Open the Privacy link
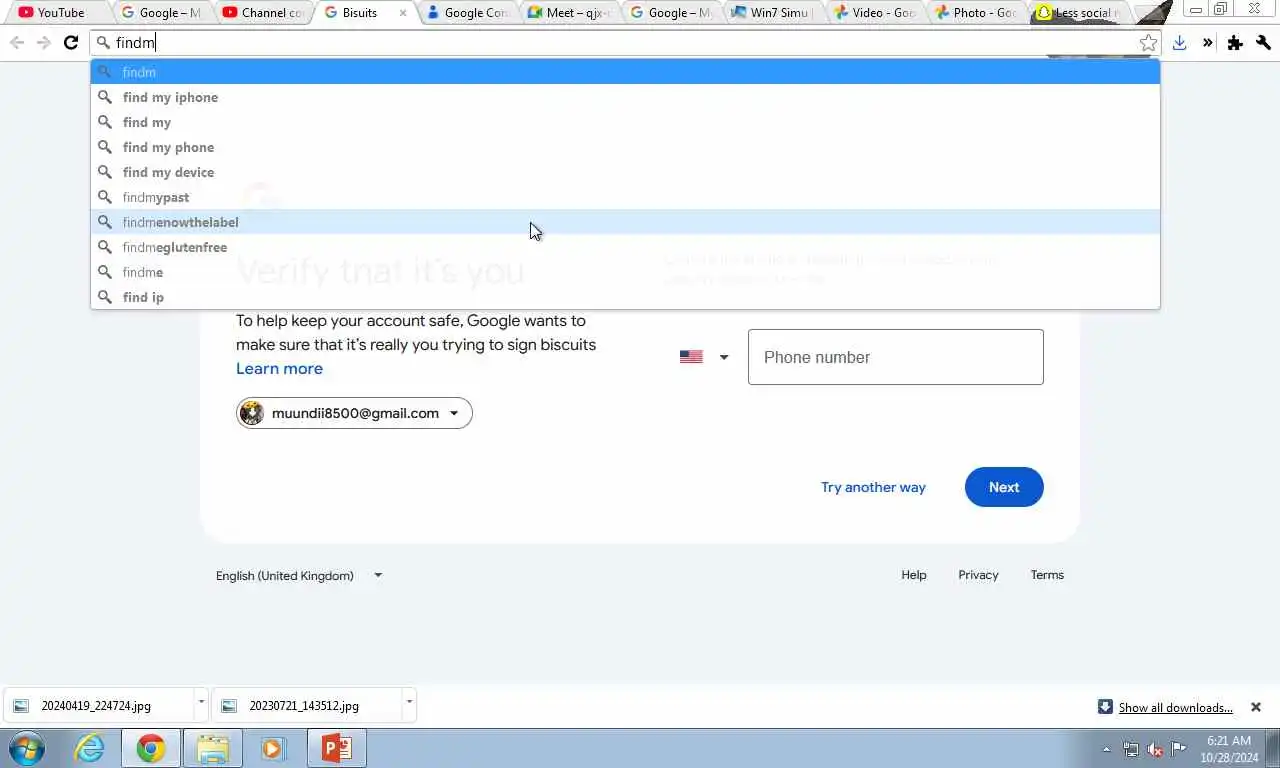This screenshot has width=1280, height=768. 978,575
